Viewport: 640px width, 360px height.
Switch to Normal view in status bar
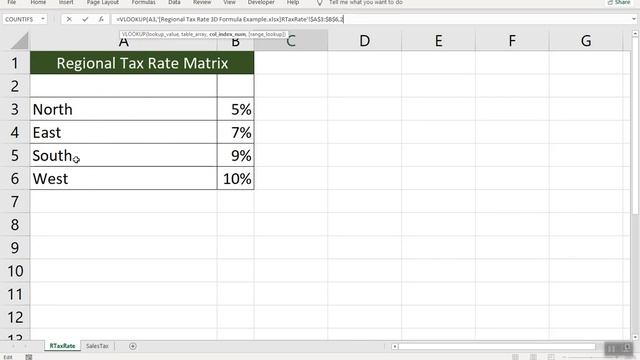coord(516,357)
